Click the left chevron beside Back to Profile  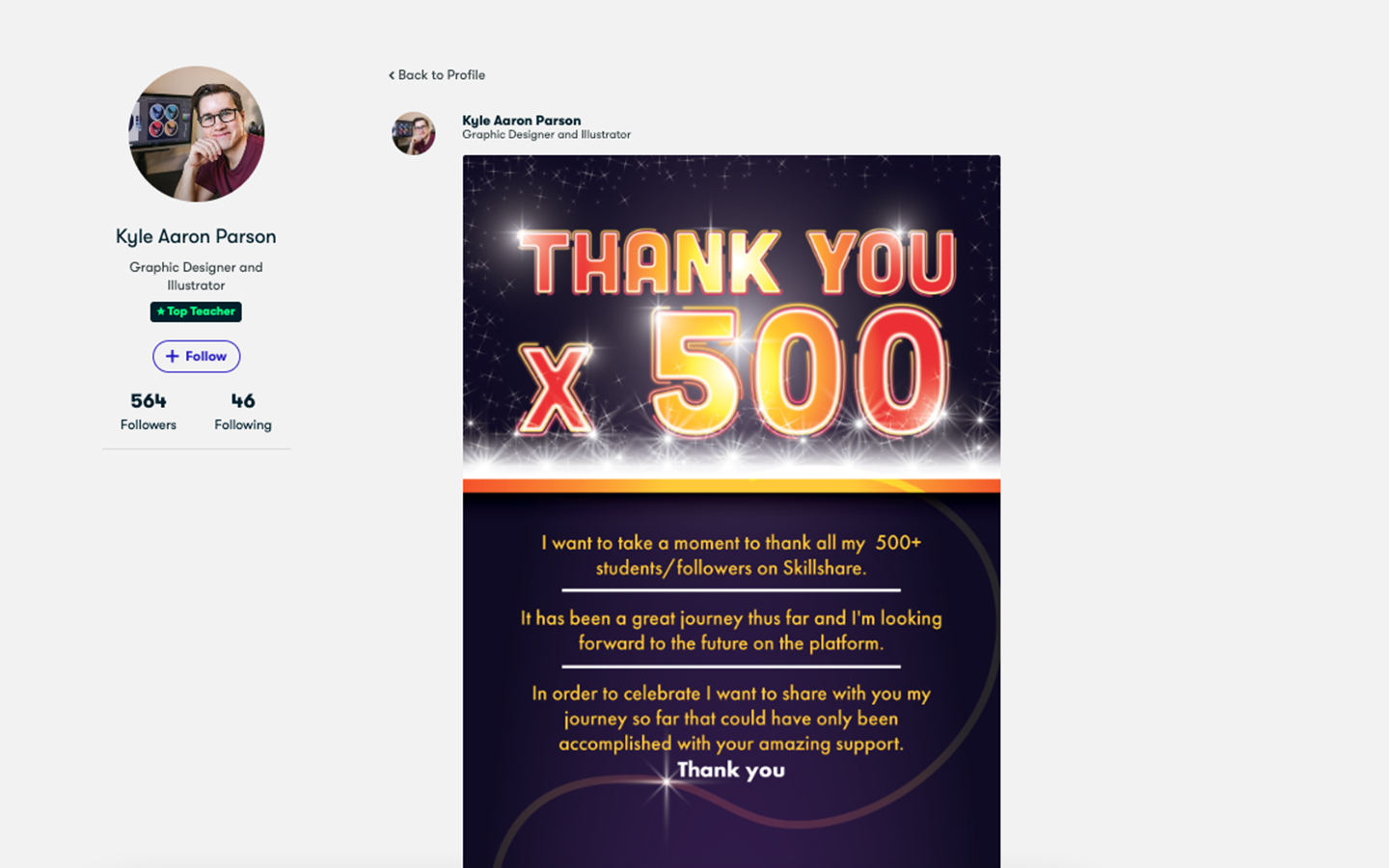click(392, 75)
